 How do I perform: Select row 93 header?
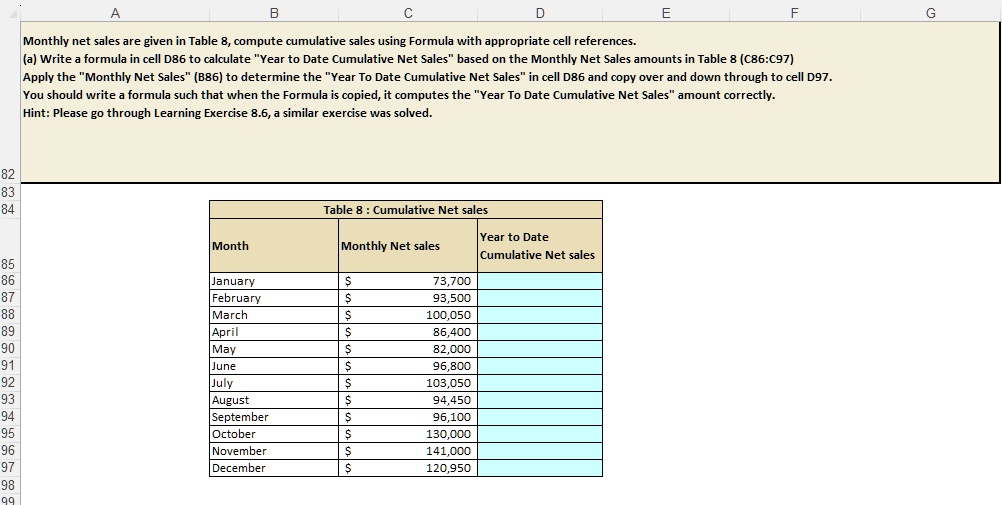pos(10,400)
